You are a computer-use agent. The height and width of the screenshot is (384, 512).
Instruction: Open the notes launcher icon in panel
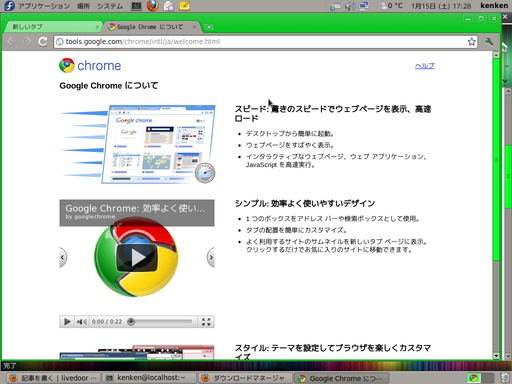pyautogui.click(x=185, y=6)
